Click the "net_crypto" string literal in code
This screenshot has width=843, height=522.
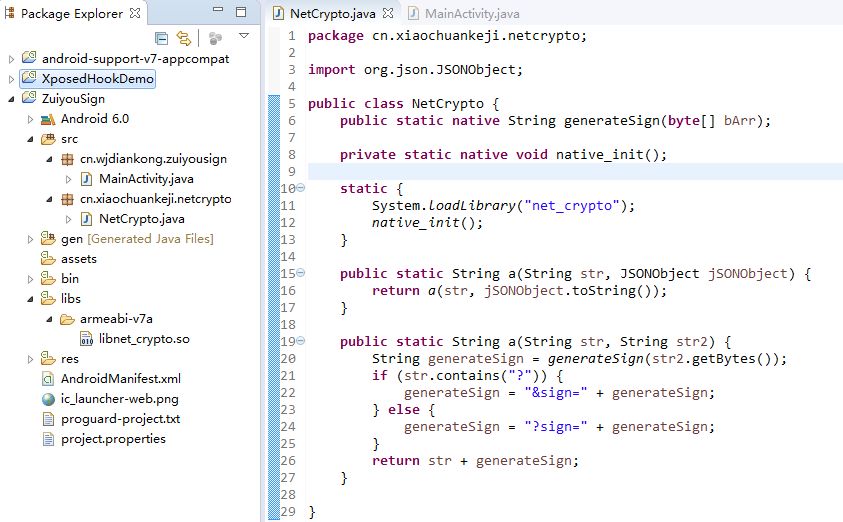coord(572,205)
